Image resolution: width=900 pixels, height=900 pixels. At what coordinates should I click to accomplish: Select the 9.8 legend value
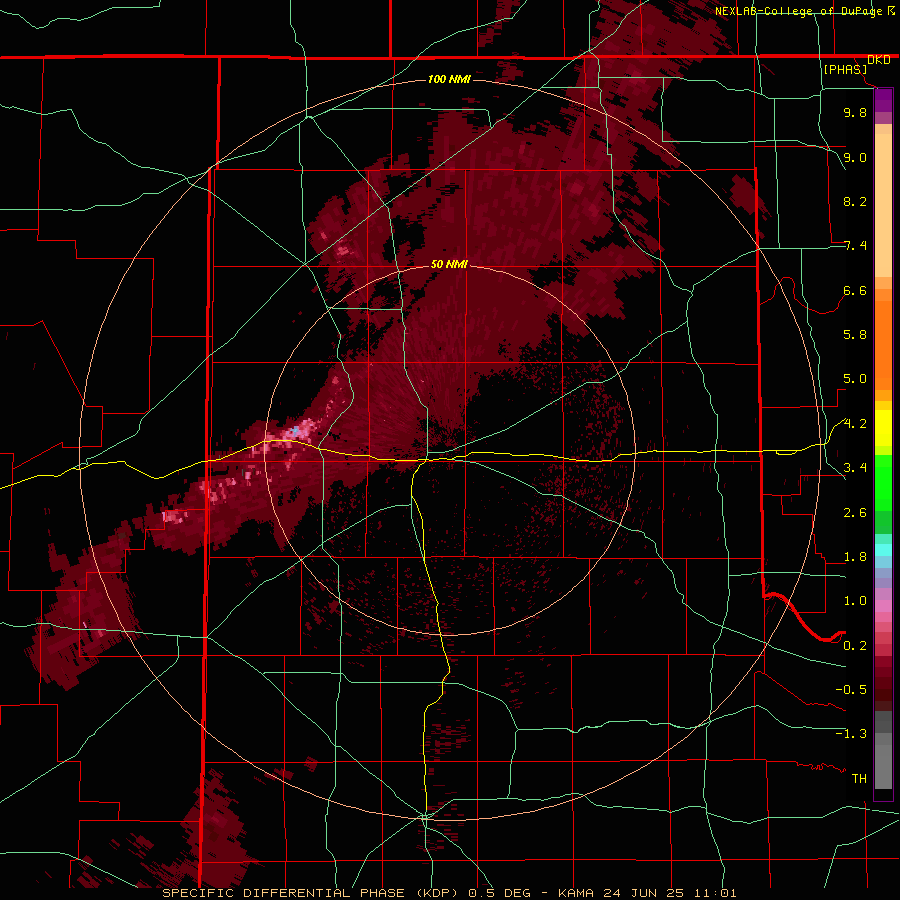855,112
